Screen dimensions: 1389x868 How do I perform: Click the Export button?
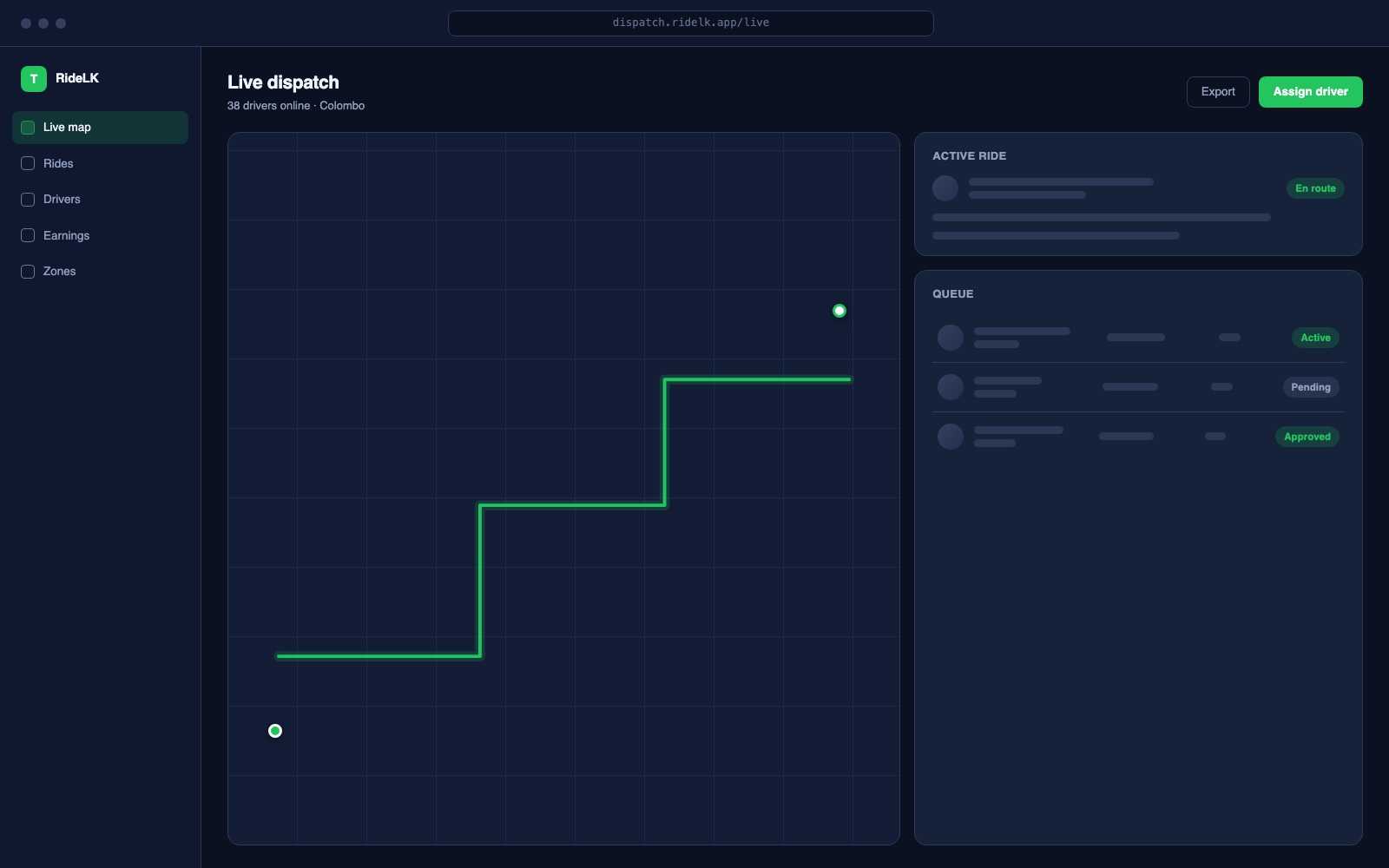click(x=1218, y=92)
